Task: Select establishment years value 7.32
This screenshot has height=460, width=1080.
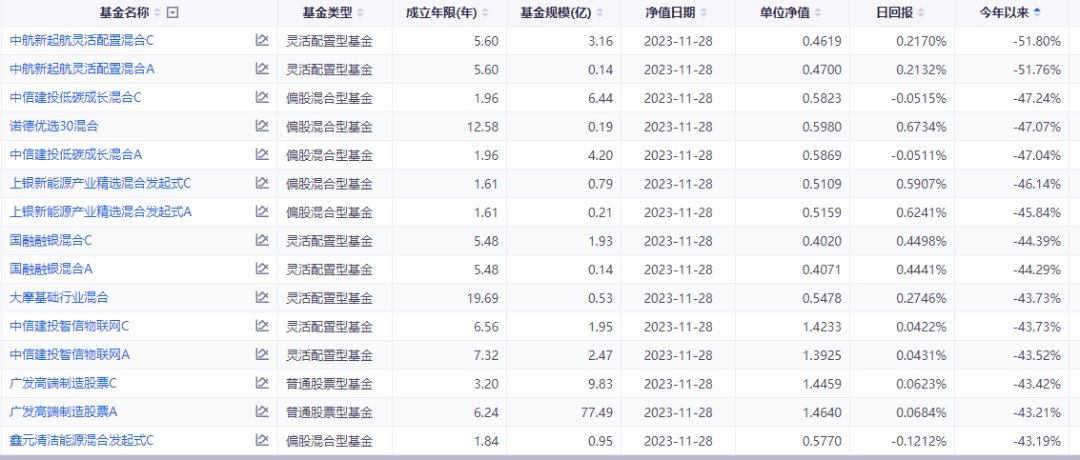Action: point(486,355)
